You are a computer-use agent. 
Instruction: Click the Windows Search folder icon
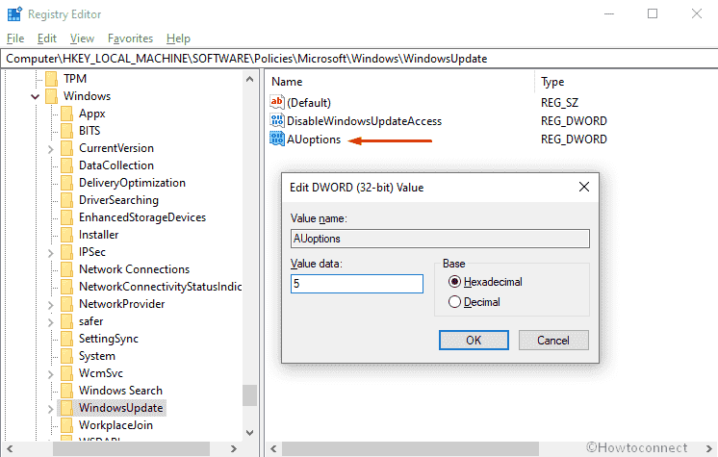tap(67, 391)
